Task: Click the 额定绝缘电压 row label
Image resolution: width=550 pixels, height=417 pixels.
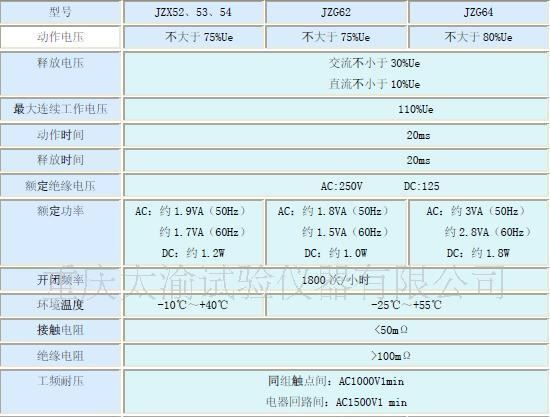Action: (x=60, y=186)
